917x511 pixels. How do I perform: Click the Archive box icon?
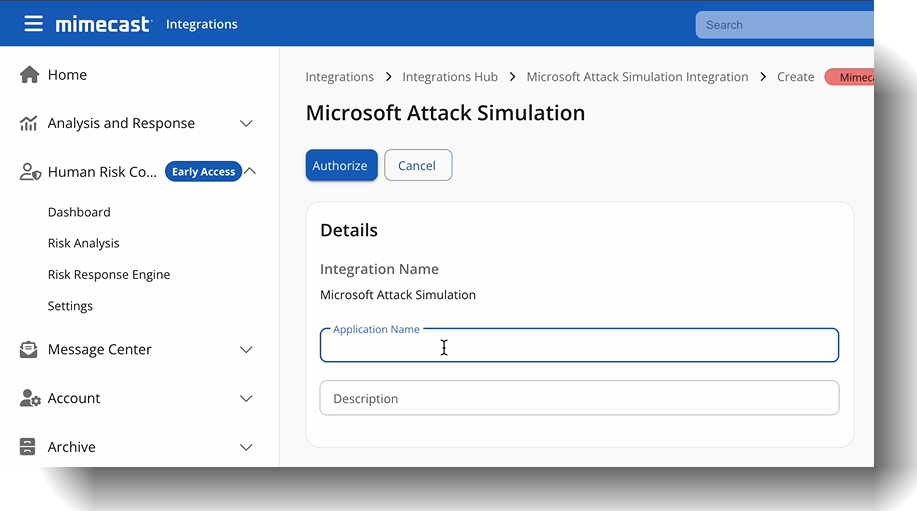(29, 447)
